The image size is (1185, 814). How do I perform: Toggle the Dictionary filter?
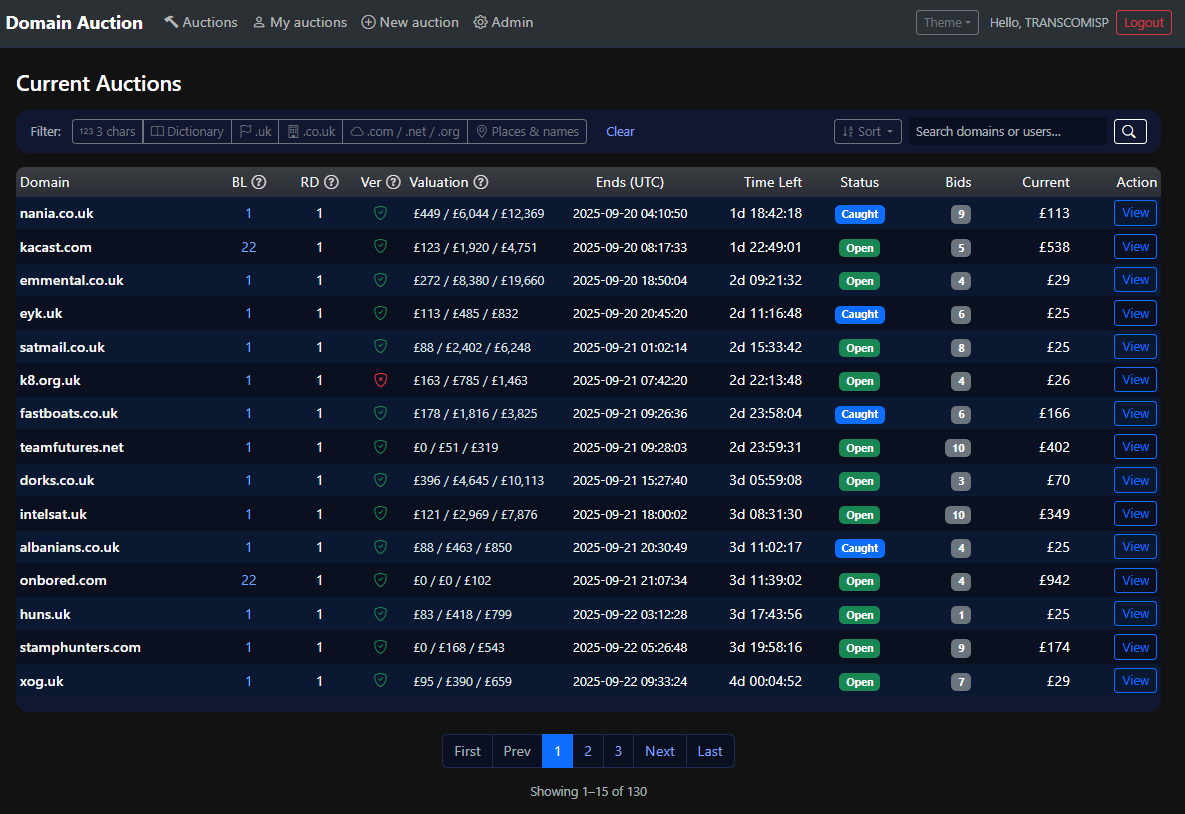tap(187, 131)
